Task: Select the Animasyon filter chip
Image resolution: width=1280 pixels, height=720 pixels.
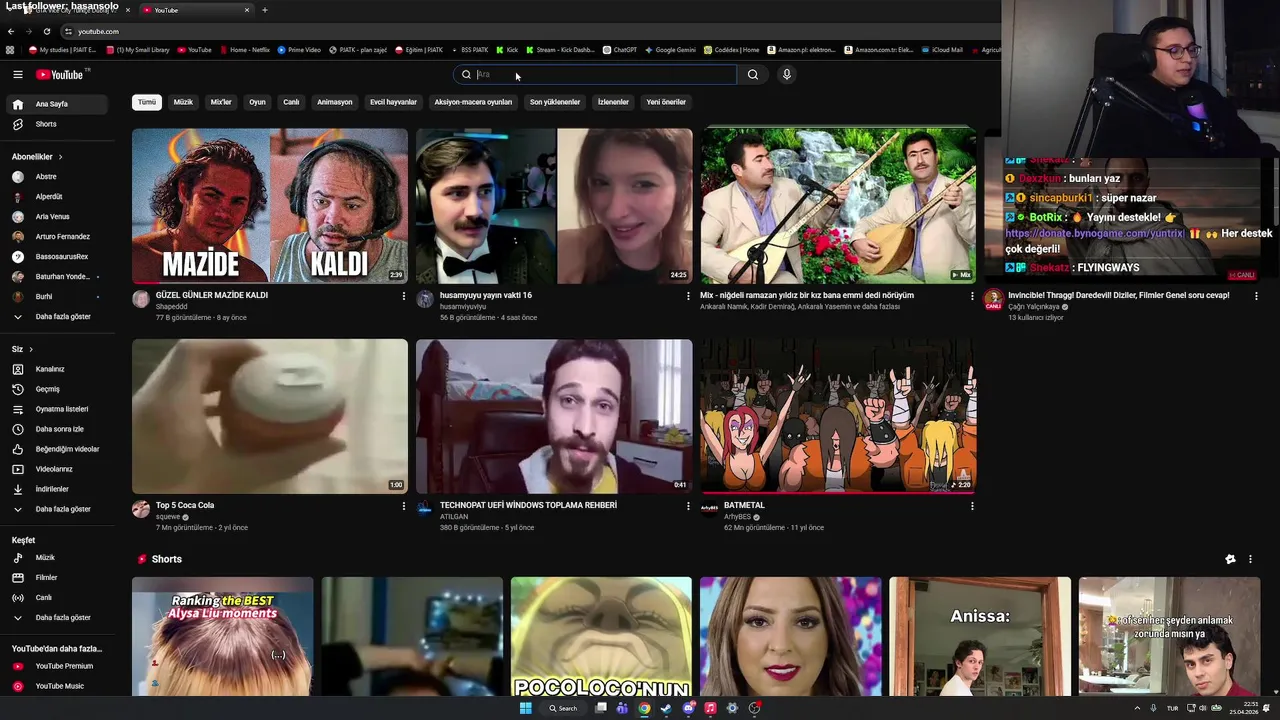Action: click(x=334, y=102)
